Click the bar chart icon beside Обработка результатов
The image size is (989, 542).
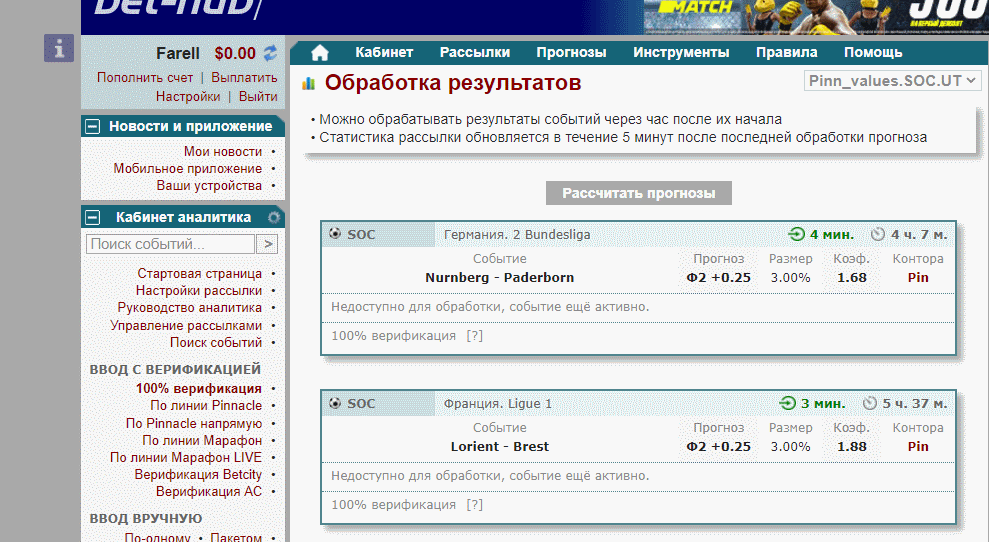pyautogui.click(x=308, y=83)
